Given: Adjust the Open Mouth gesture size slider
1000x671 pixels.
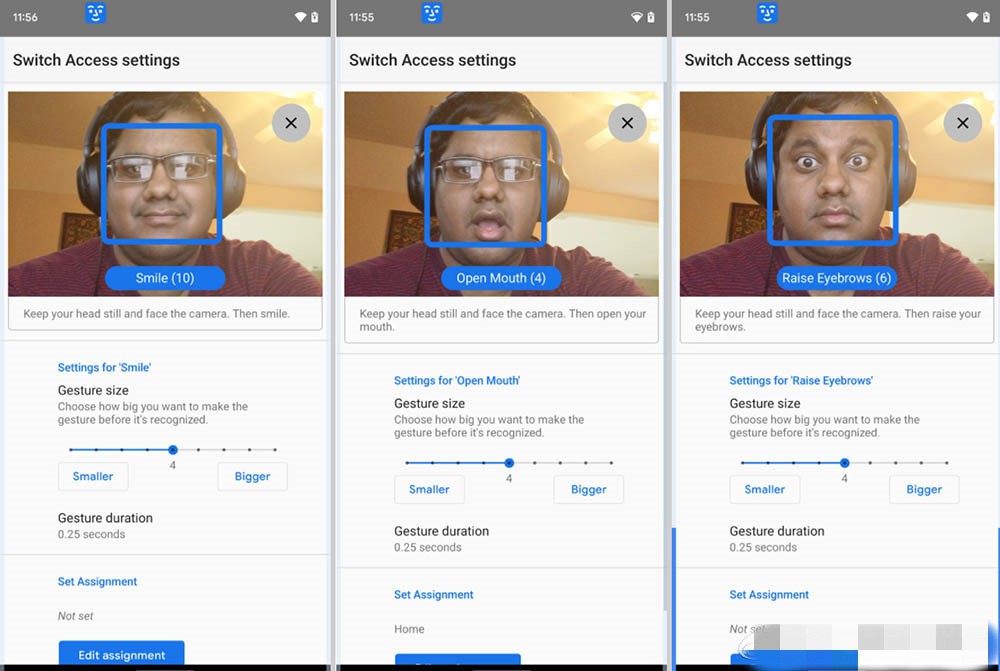Looking at the screenshot, I should (509, 462).
